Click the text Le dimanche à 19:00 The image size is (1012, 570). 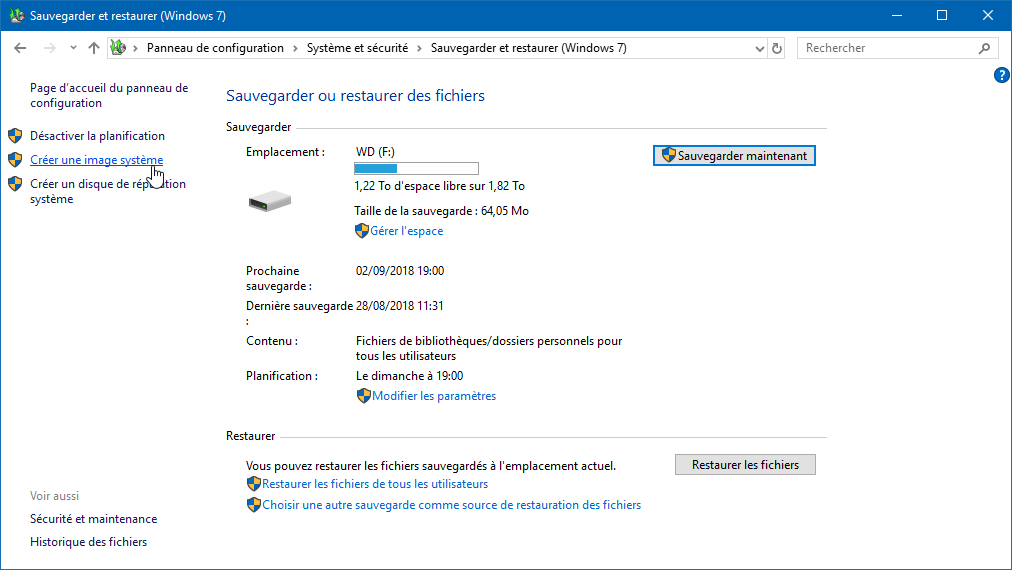click(x=409, y=376)
